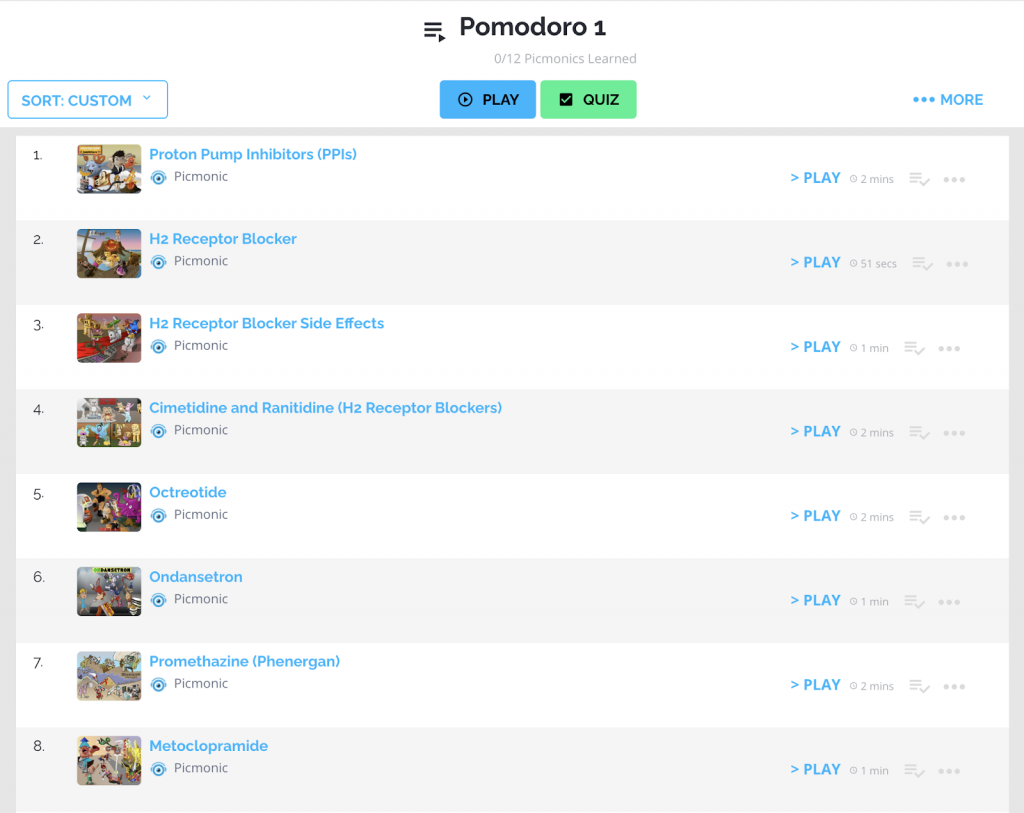The height and width of the screenshot is (813, 1024).
Task: Open the Ondansetron Picmonic link
Action: pyautogui.click(x=196, y=577)
